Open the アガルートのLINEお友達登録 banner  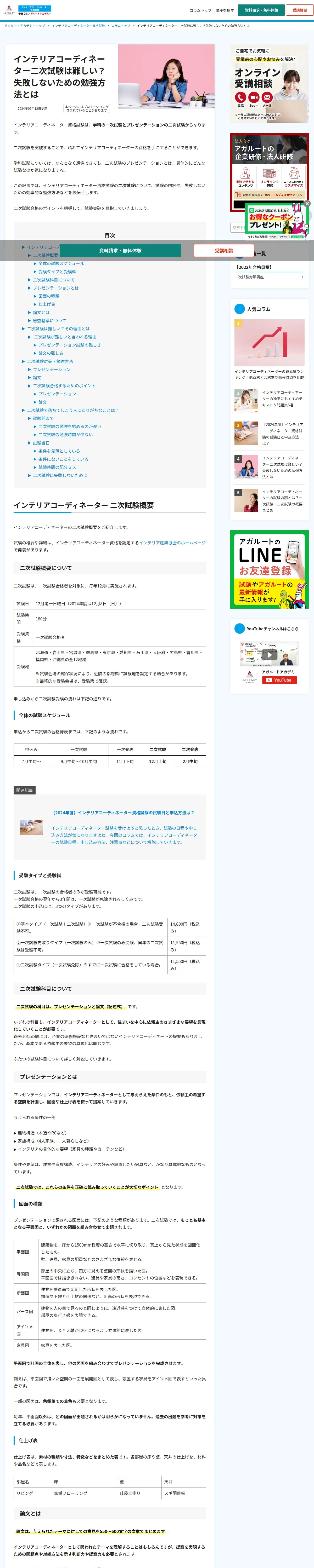[269, 569]
